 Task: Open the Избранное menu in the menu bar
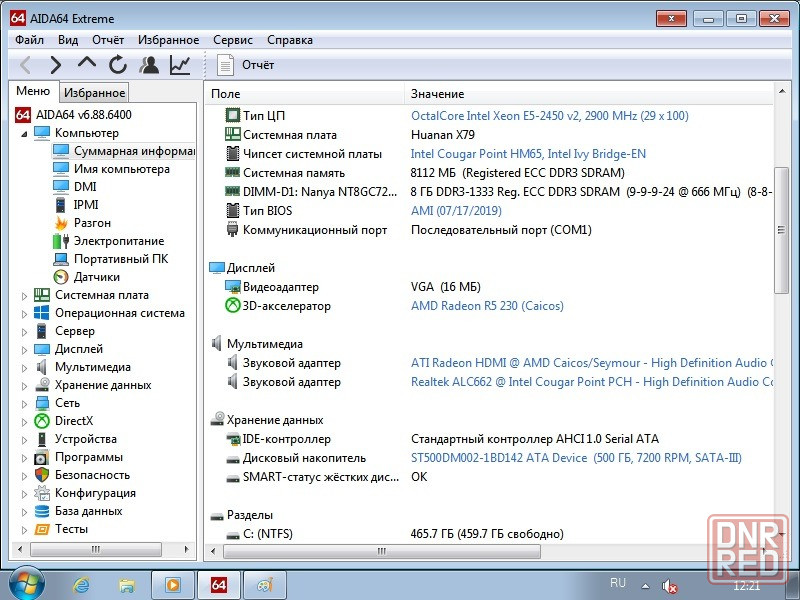click(x=168, y=40)
